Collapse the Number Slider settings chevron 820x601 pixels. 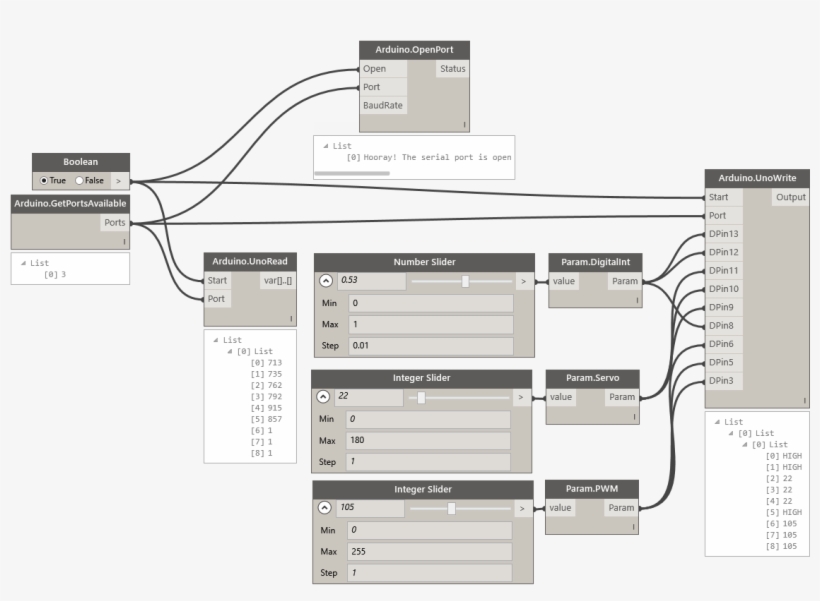(326, 281)
